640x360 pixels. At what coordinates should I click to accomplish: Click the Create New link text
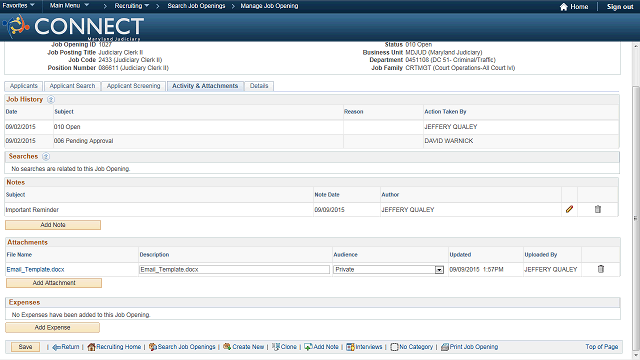[x=248, y=347]
